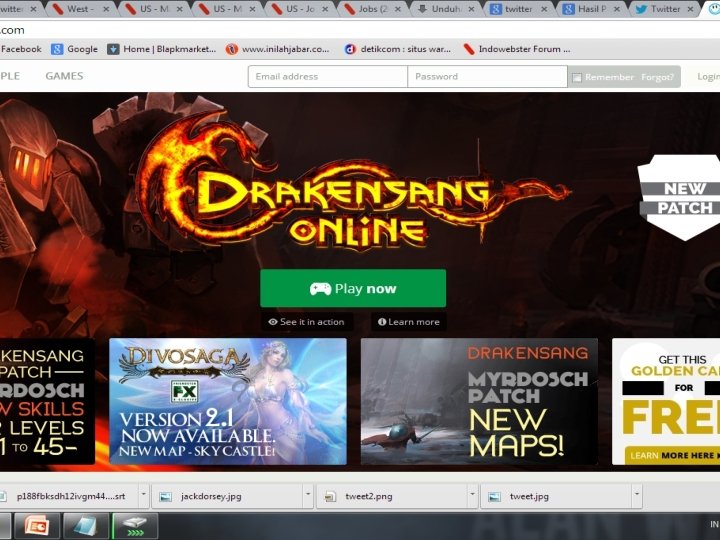
Task: Open the detikcom bookmark
Action: click(398, 49)
